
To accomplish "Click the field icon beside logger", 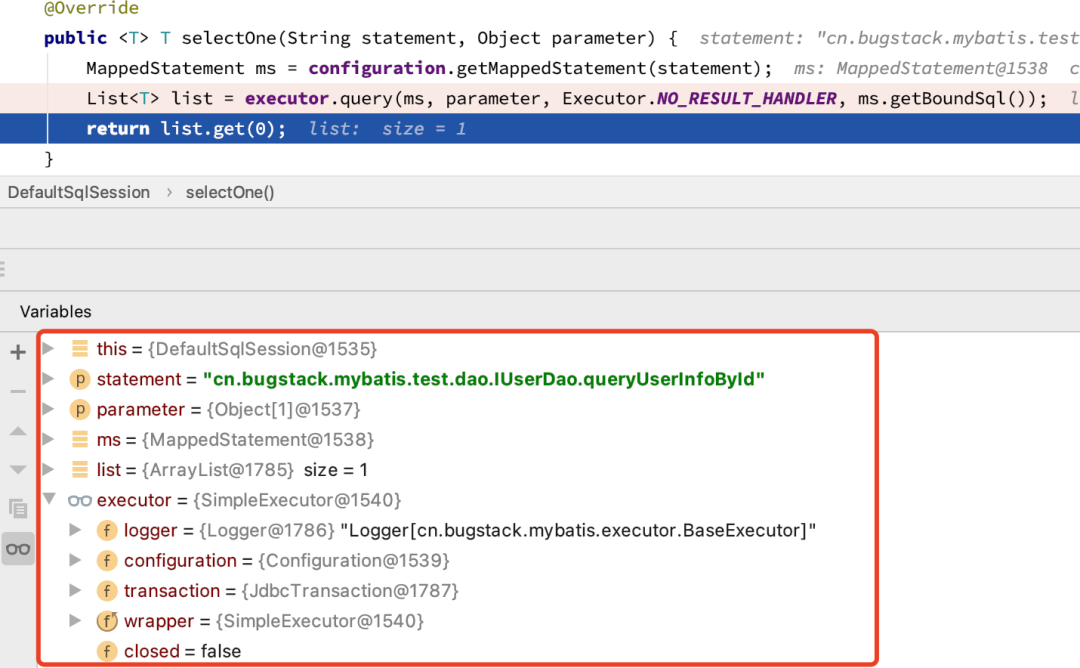I will point(107,531).
